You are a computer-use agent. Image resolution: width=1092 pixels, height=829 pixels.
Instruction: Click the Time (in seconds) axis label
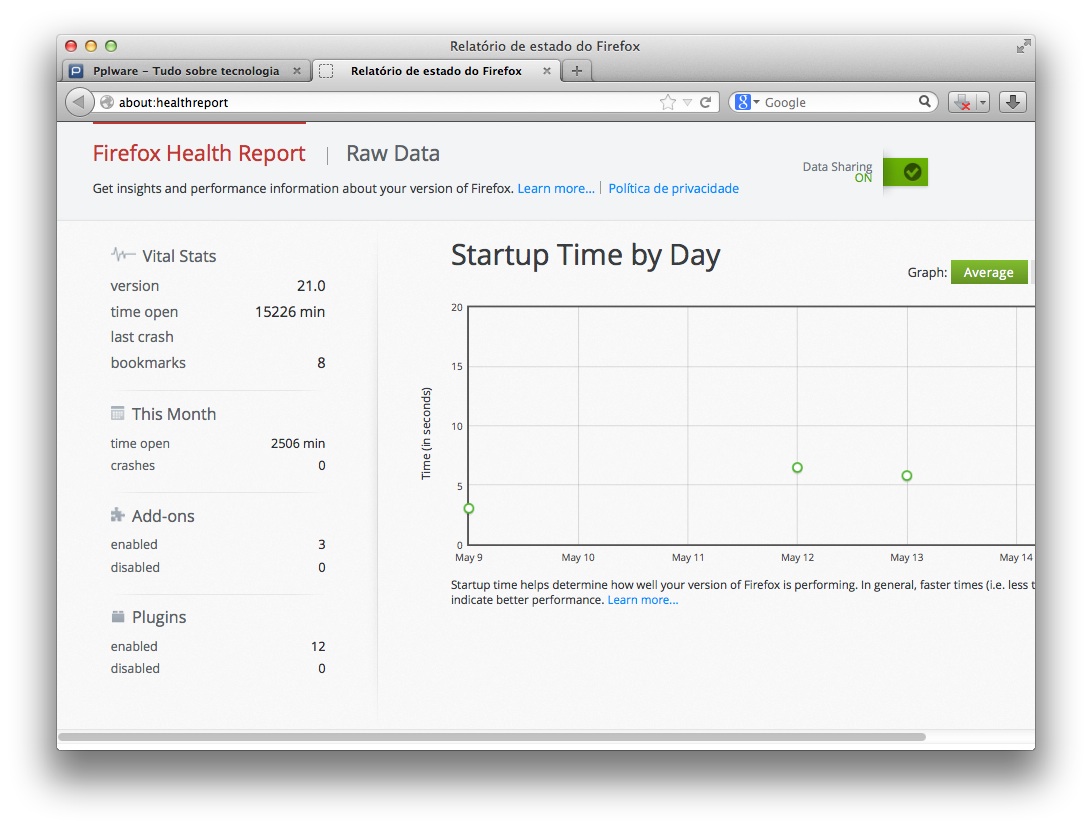[426, 433]
